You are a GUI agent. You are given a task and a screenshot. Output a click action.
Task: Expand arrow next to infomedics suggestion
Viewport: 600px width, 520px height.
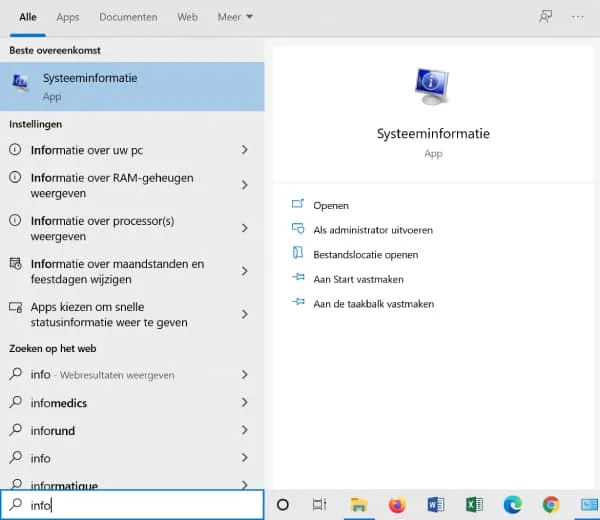(245, 403)
